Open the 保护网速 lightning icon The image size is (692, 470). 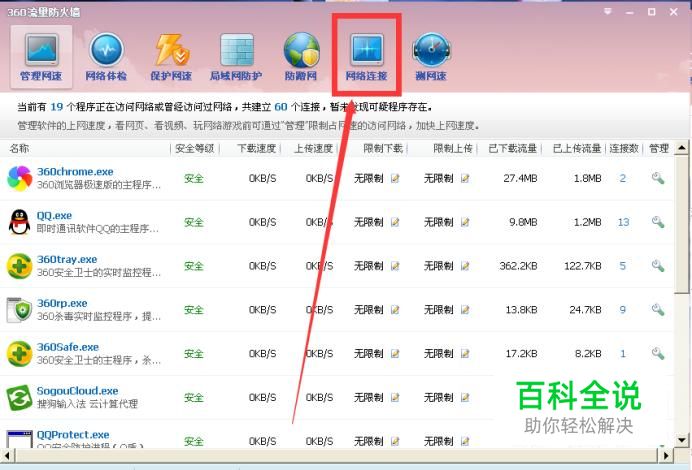tap(171, 50)
